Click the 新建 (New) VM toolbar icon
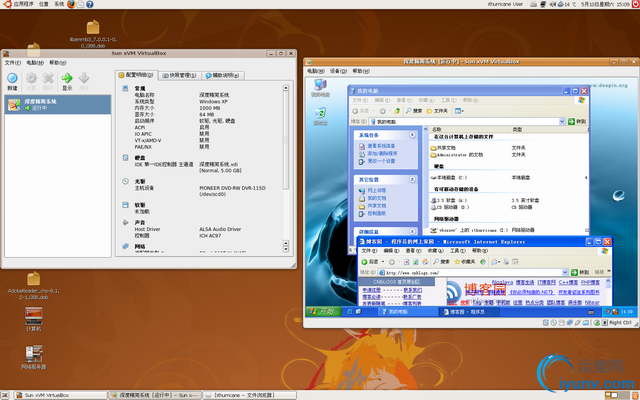Image resolution: width=640 pixels, height=400 pixels. [12, 78]
